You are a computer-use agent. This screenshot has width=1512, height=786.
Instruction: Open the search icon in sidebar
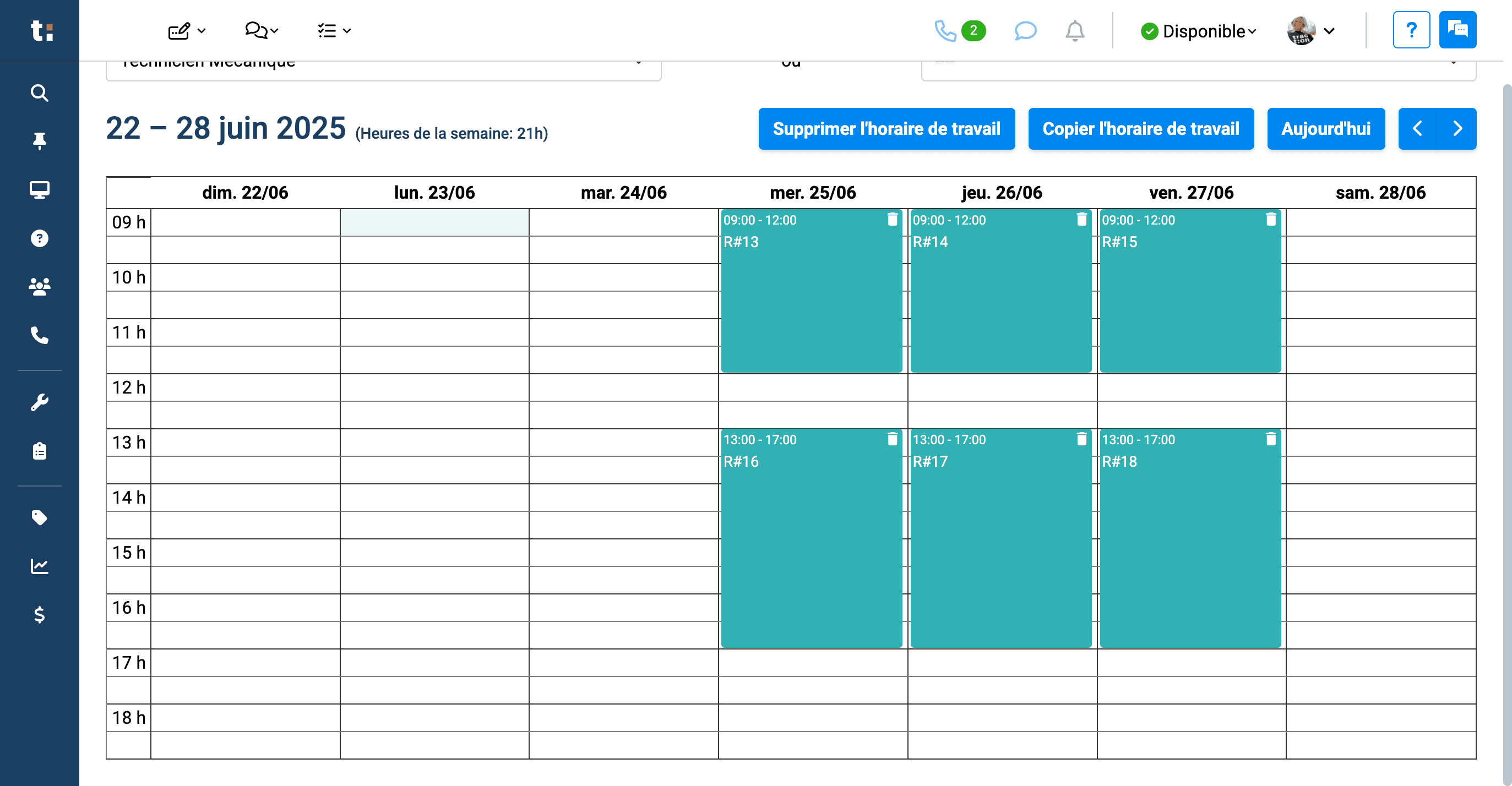(x=39, y=92)
